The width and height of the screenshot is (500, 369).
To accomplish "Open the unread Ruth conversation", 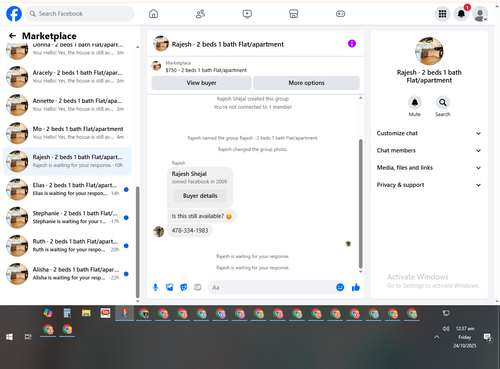I will pyautogui.click(x=67, y=245).
